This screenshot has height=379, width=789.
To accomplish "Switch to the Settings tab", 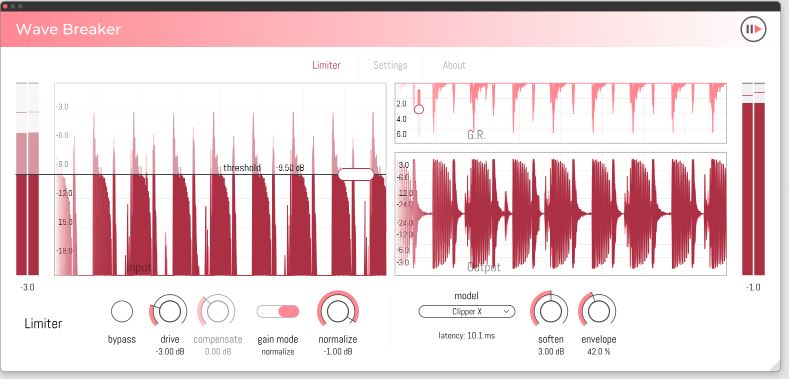I will coord(390,65).
